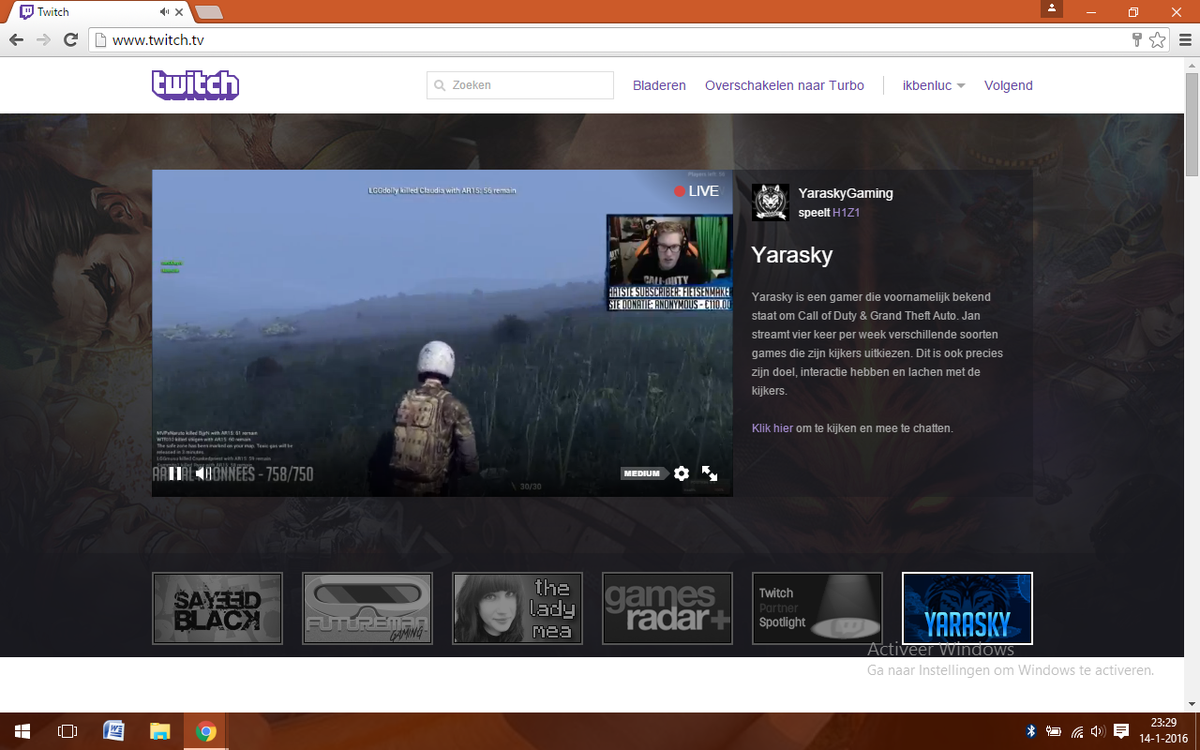Toggle fullscreen mode in the video player

709,474
